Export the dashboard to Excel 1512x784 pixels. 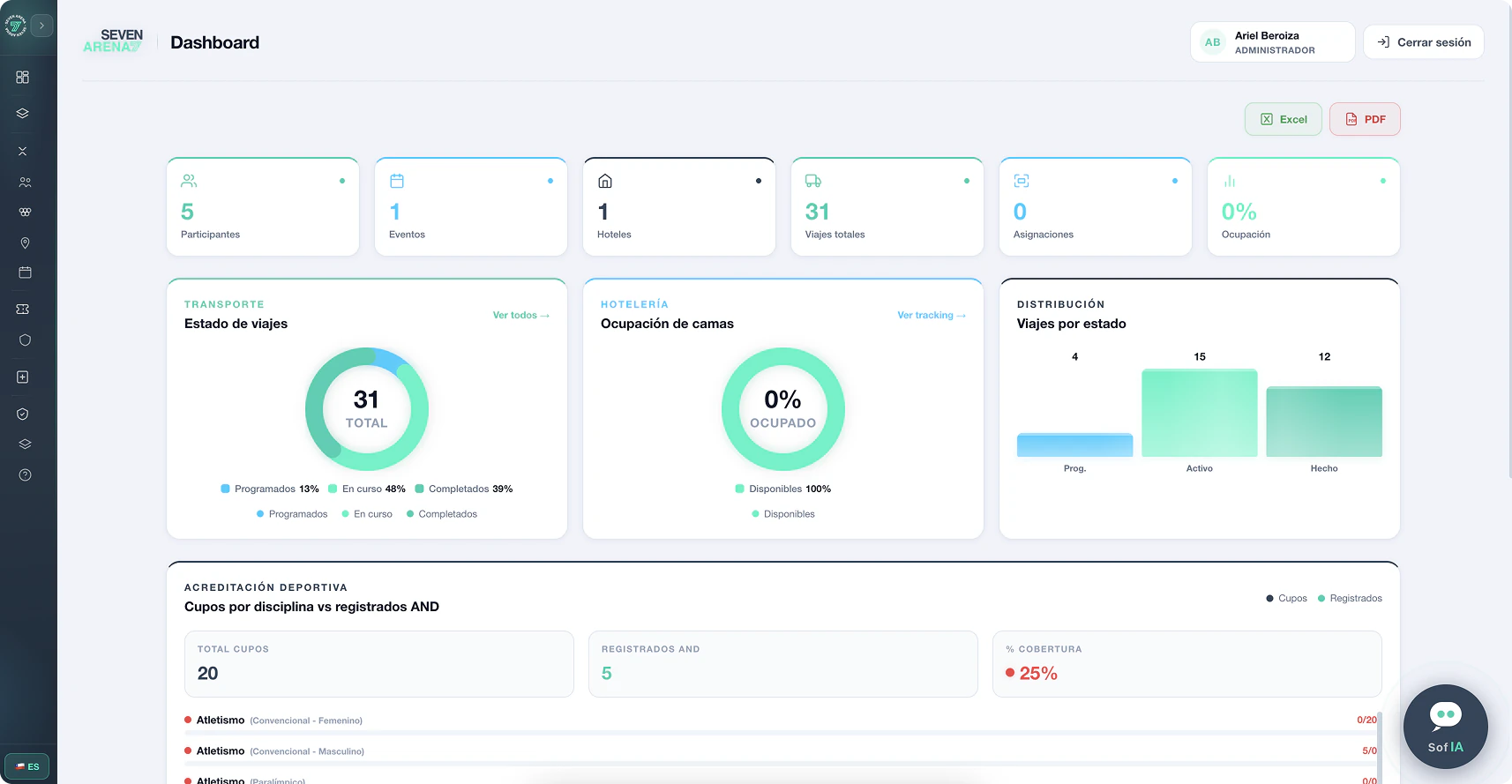coord(1284,119)
